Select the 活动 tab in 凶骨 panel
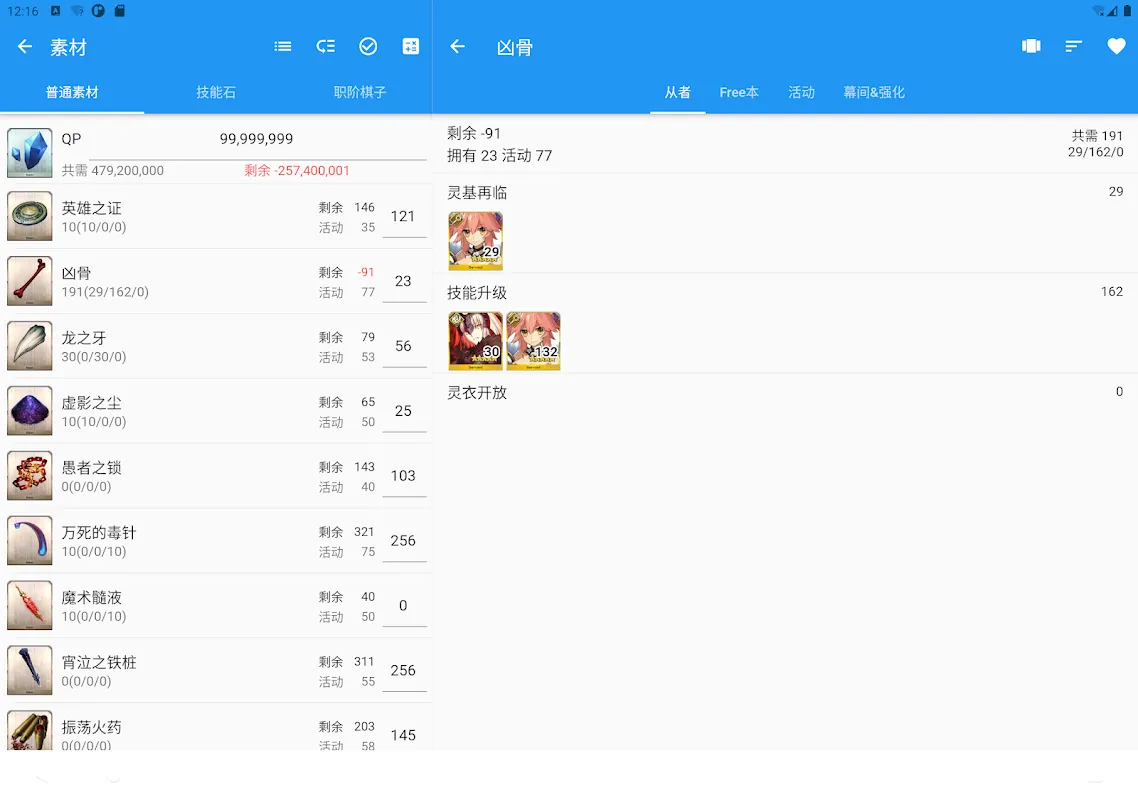This screenshot has height=800, width=1138. point(801,92)
